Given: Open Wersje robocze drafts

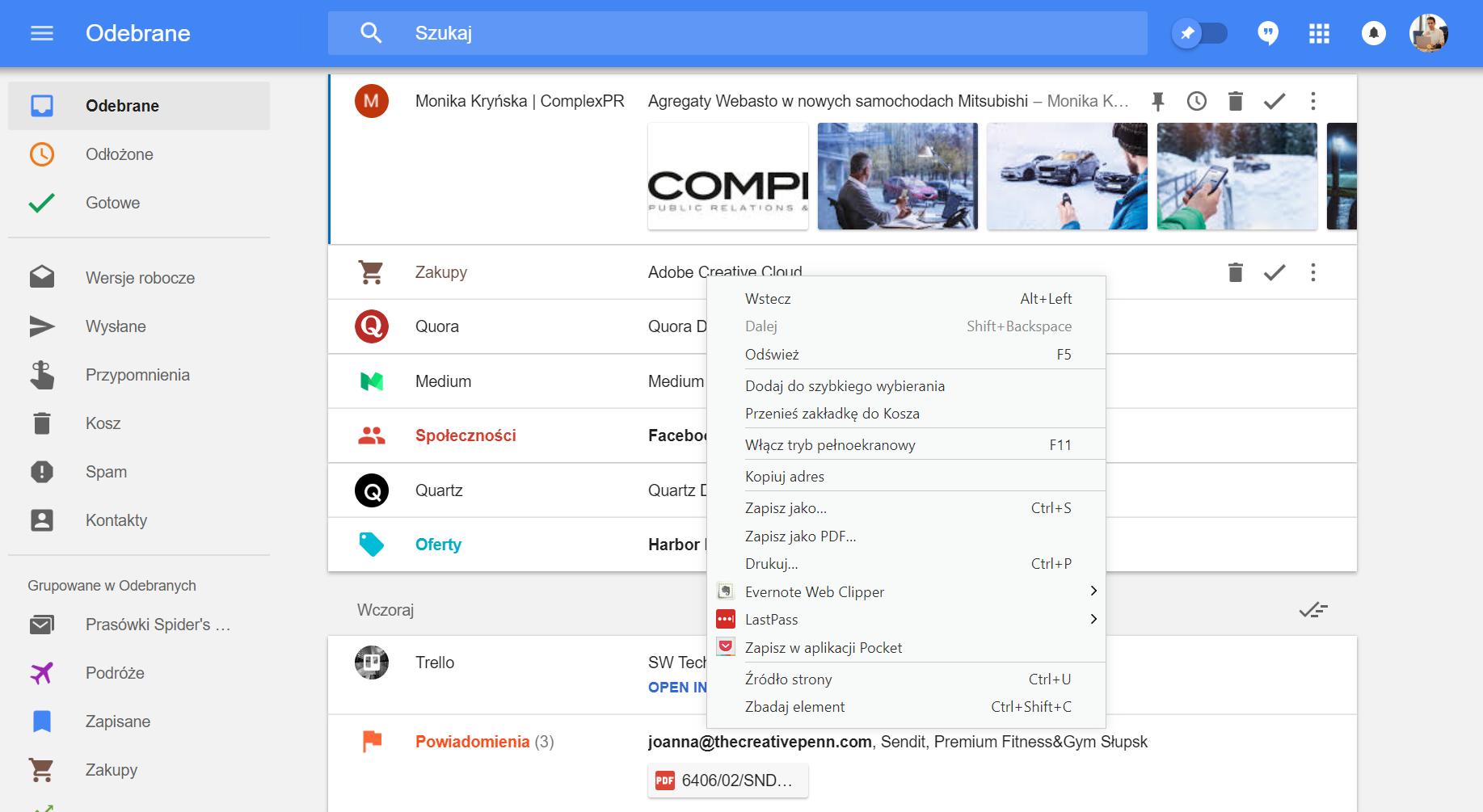Looking at the screenshot, I should pos(139,278).
